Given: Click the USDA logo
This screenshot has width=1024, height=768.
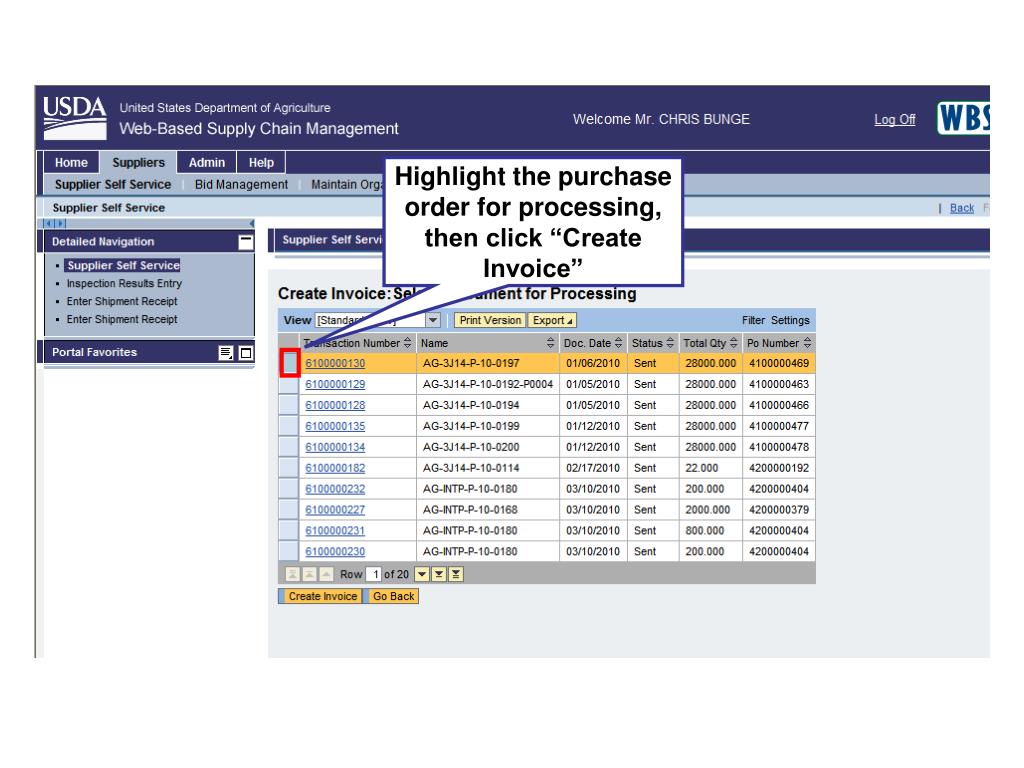Looking at the screenshot, I should 74,118.
